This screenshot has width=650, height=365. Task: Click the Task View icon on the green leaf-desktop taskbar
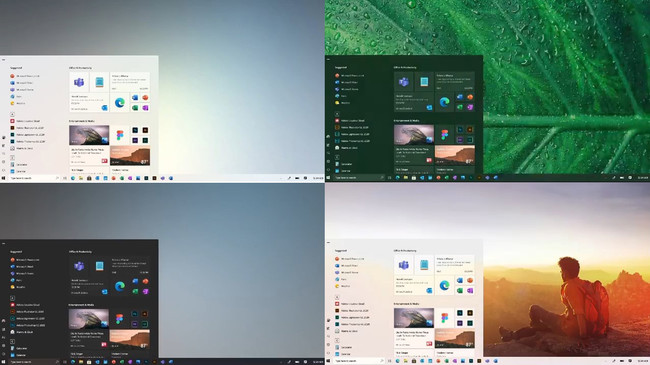coord(389,178)
